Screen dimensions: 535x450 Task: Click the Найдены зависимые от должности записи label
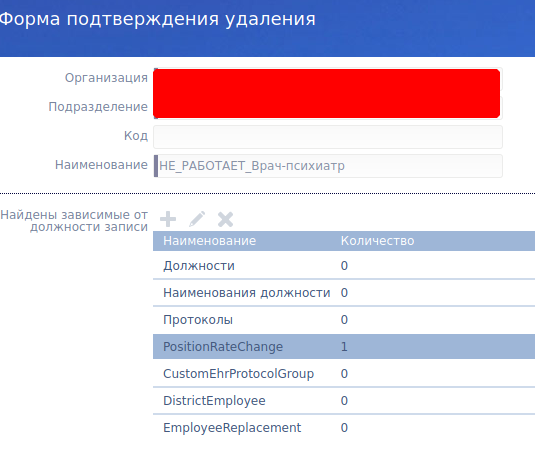click(74, 221)
